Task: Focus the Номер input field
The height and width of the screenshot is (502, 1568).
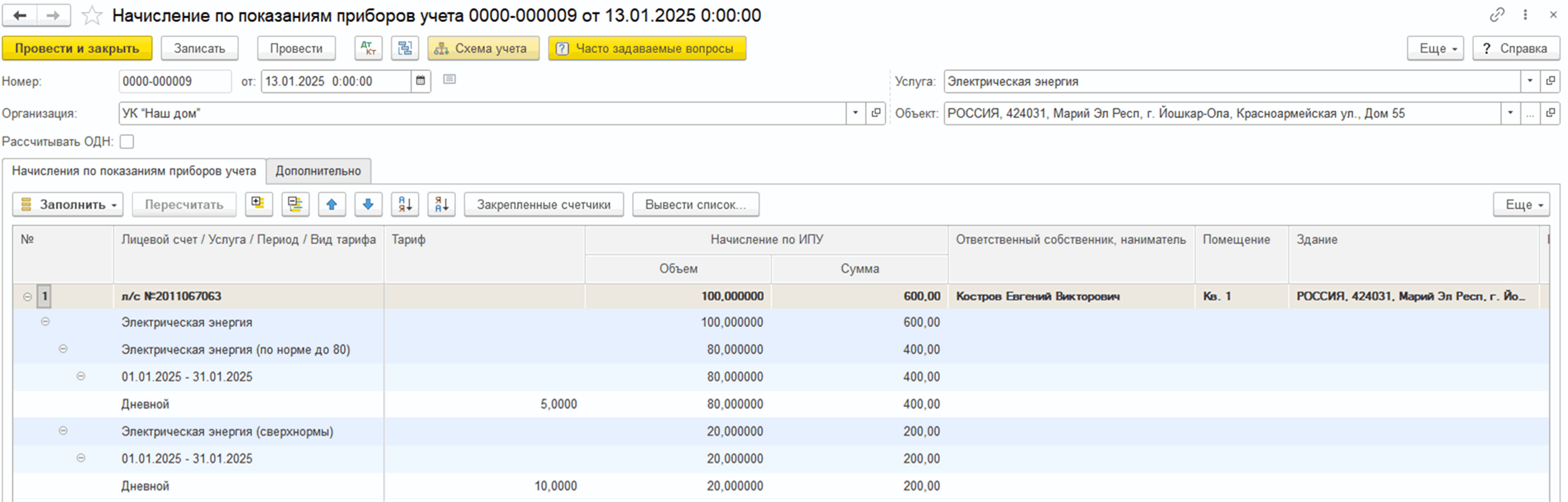Action: click(x=175, y=81)
